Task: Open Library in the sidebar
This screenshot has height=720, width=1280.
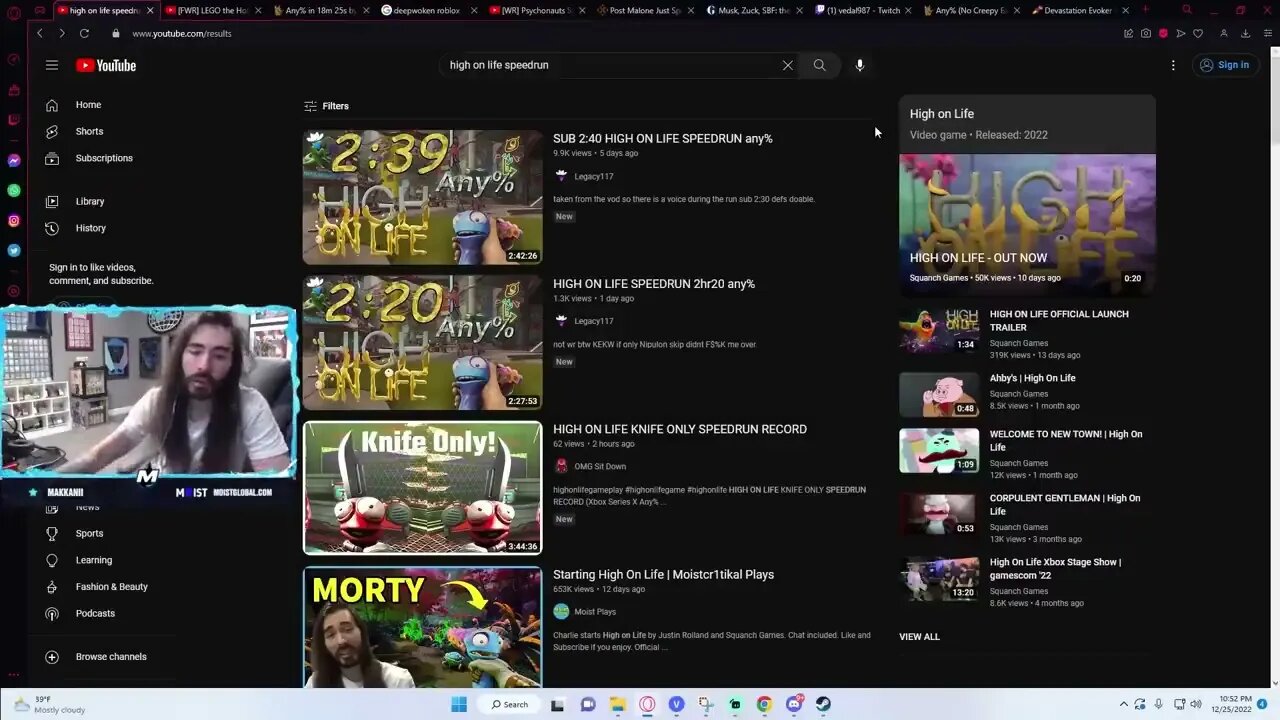Action: click(90, 201)
